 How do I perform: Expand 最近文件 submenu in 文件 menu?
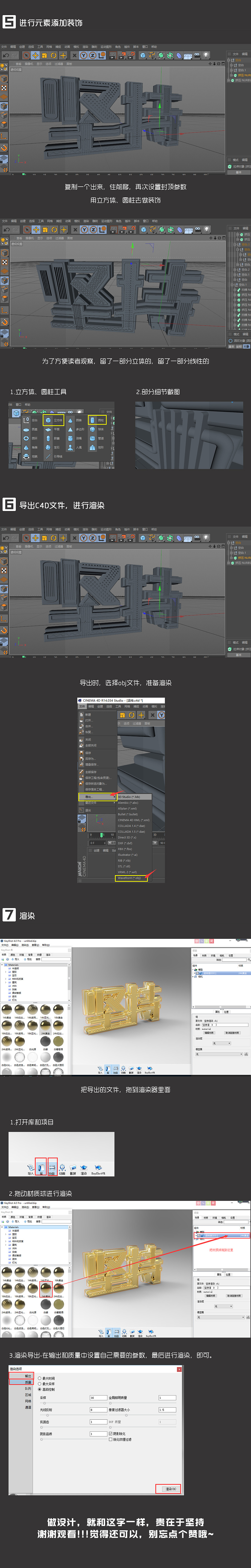(97, 803)
